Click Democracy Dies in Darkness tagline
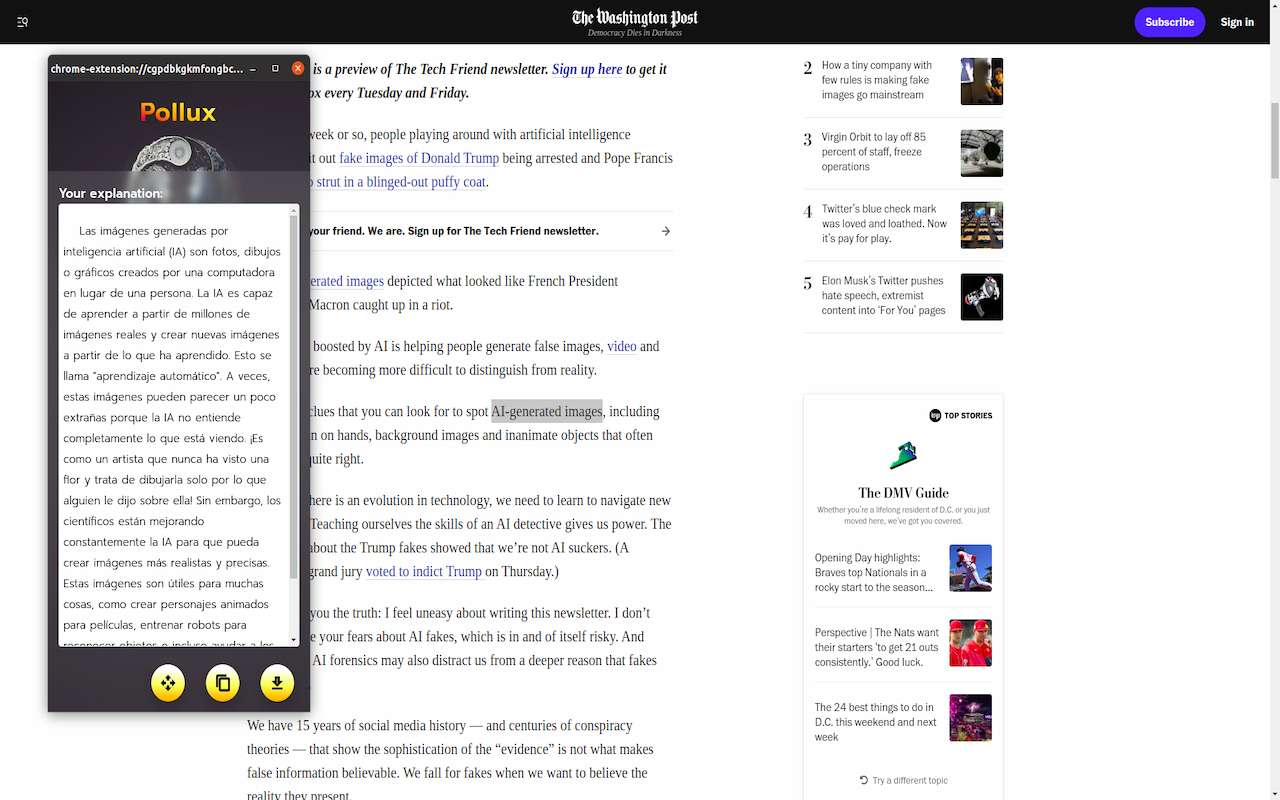This screenshot has width=1280, height=800. (x=635, y=33)
